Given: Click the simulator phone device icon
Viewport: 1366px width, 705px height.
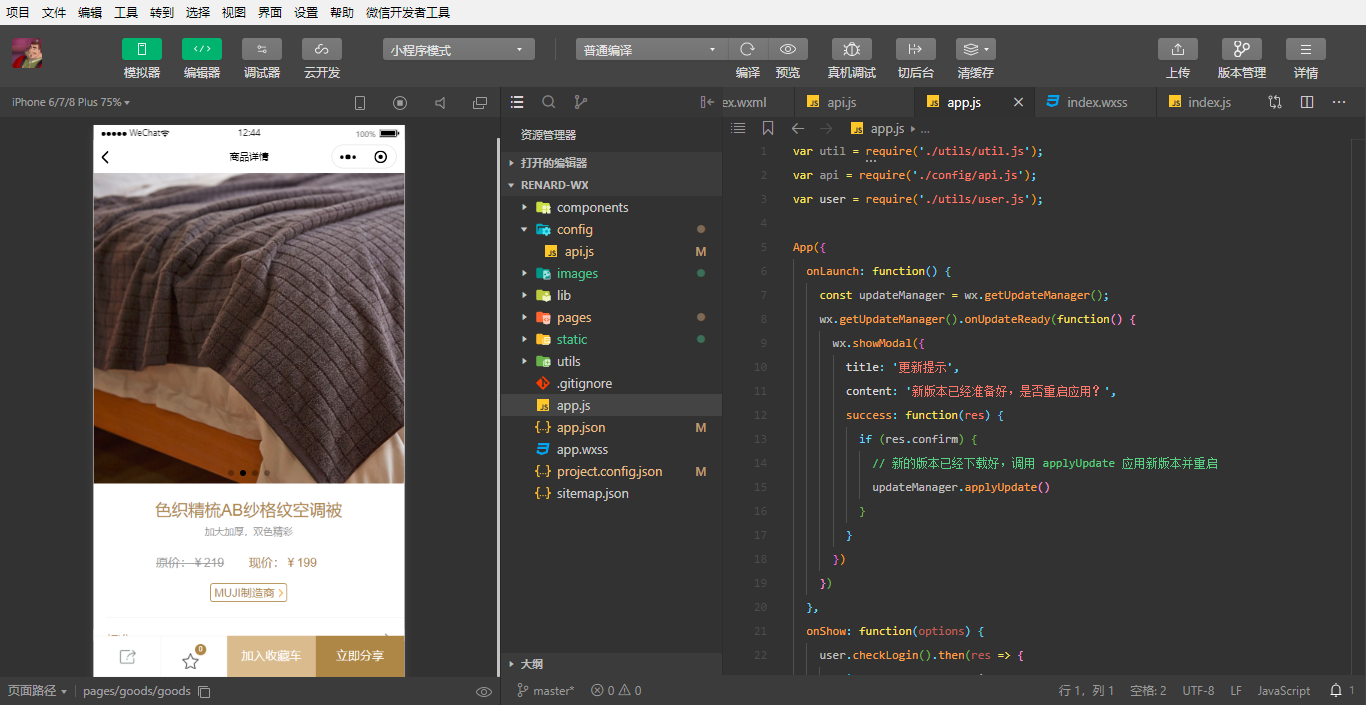Looking at the screenshot, I should 361,102.
